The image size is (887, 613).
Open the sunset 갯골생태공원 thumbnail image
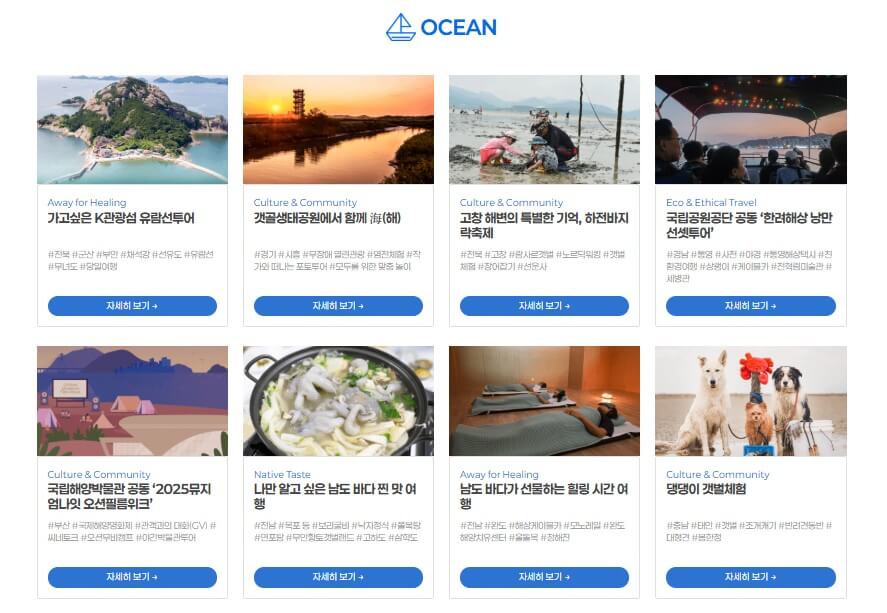[338, 129]
